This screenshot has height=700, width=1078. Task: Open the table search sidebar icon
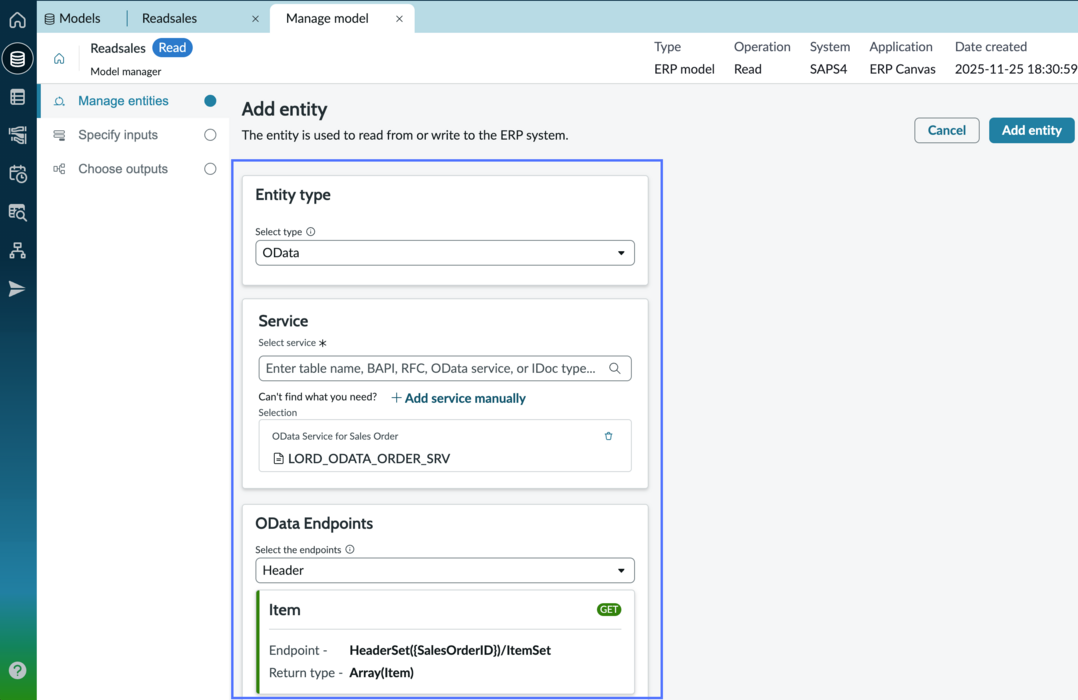pyautogui.click(x=18, y=212)
